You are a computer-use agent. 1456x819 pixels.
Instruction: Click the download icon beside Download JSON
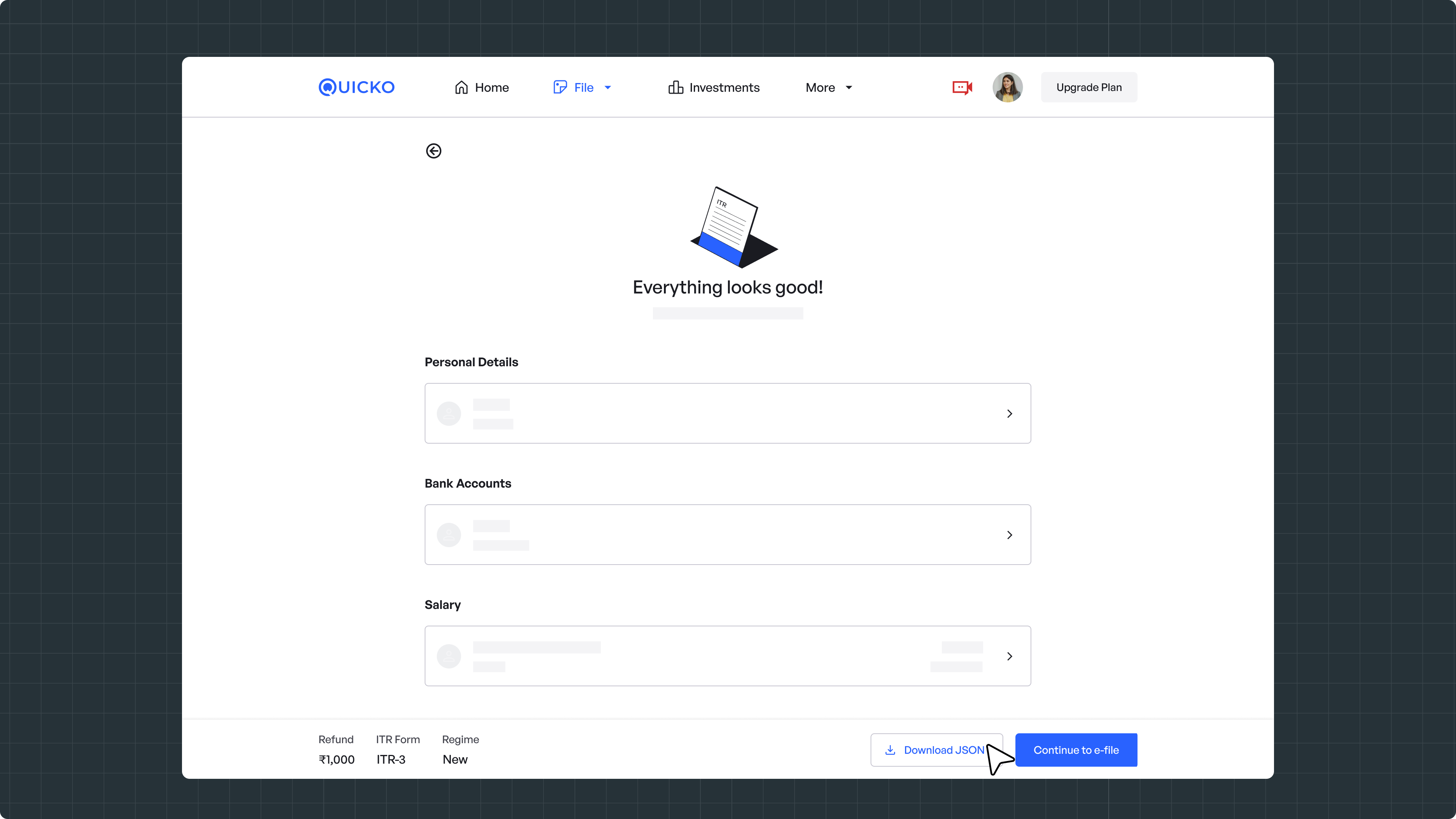coord(890,750)
